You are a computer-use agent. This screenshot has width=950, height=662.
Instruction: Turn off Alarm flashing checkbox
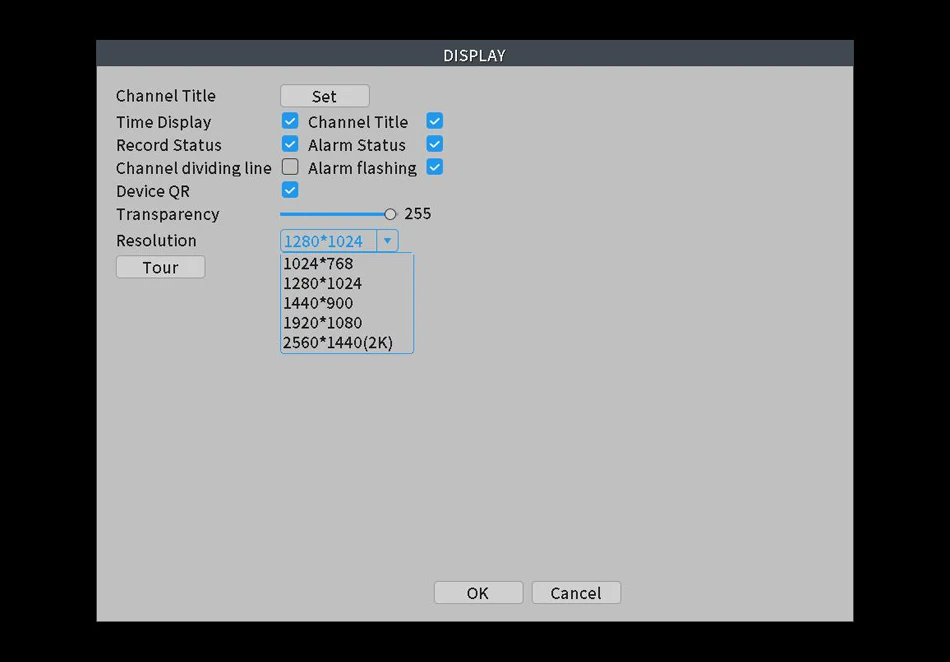point(434,167)
